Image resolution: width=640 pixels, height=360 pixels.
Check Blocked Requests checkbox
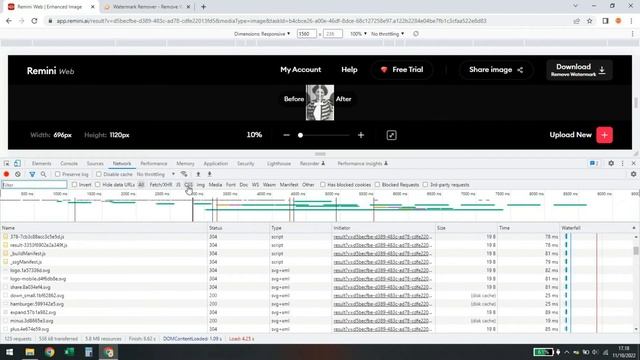coord(377,185)
